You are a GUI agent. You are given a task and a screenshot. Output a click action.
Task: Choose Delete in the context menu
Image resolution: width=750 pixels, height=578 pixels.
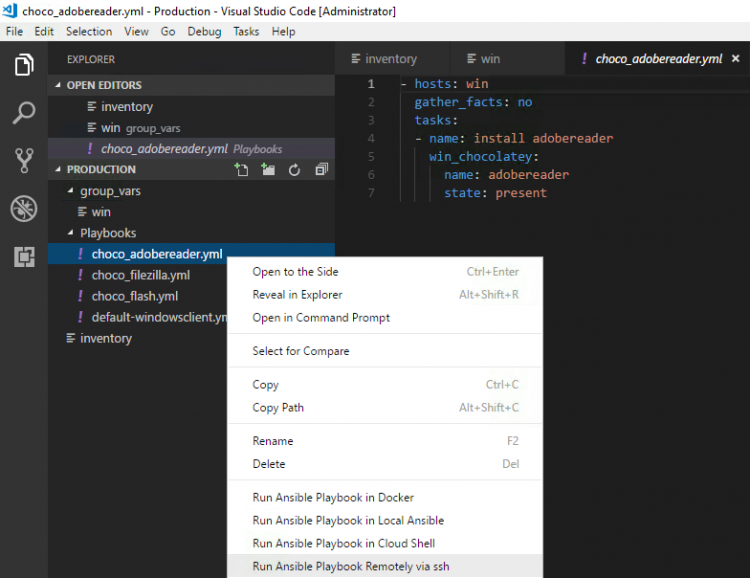(385, 464)
